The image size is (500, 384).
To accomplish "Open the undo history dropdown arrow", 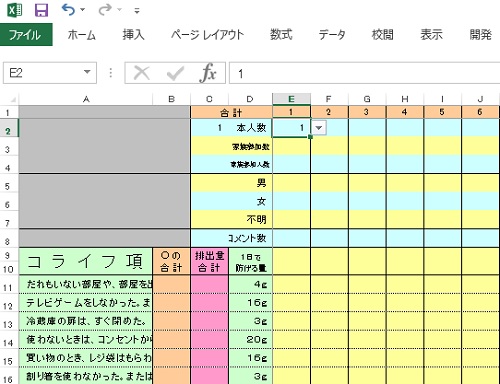I will tap(82, 10).
